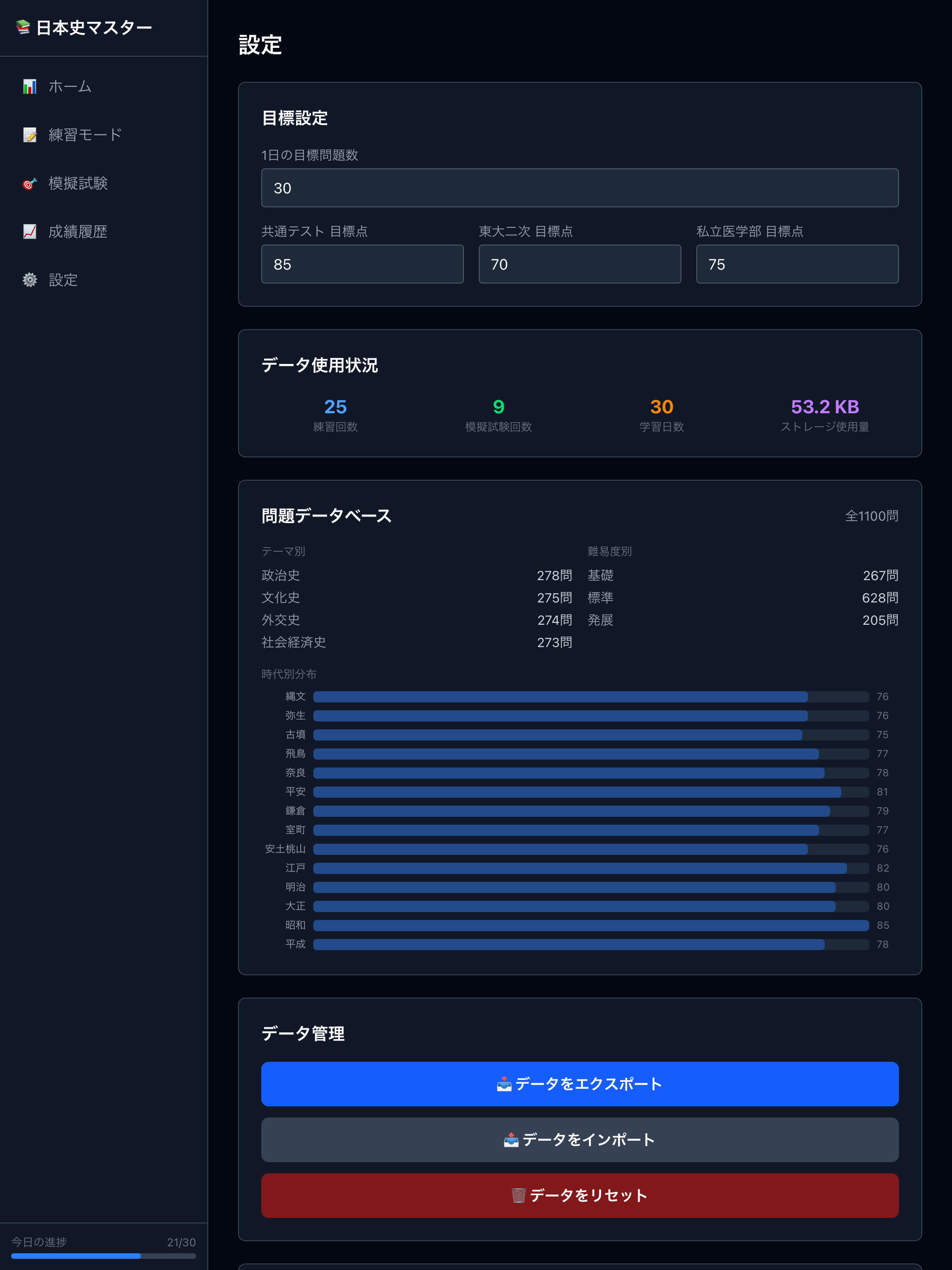Select the 設定 sidebar item
Image resolution: width=952 pixels, height=1270 pixels.
[104, 279]
